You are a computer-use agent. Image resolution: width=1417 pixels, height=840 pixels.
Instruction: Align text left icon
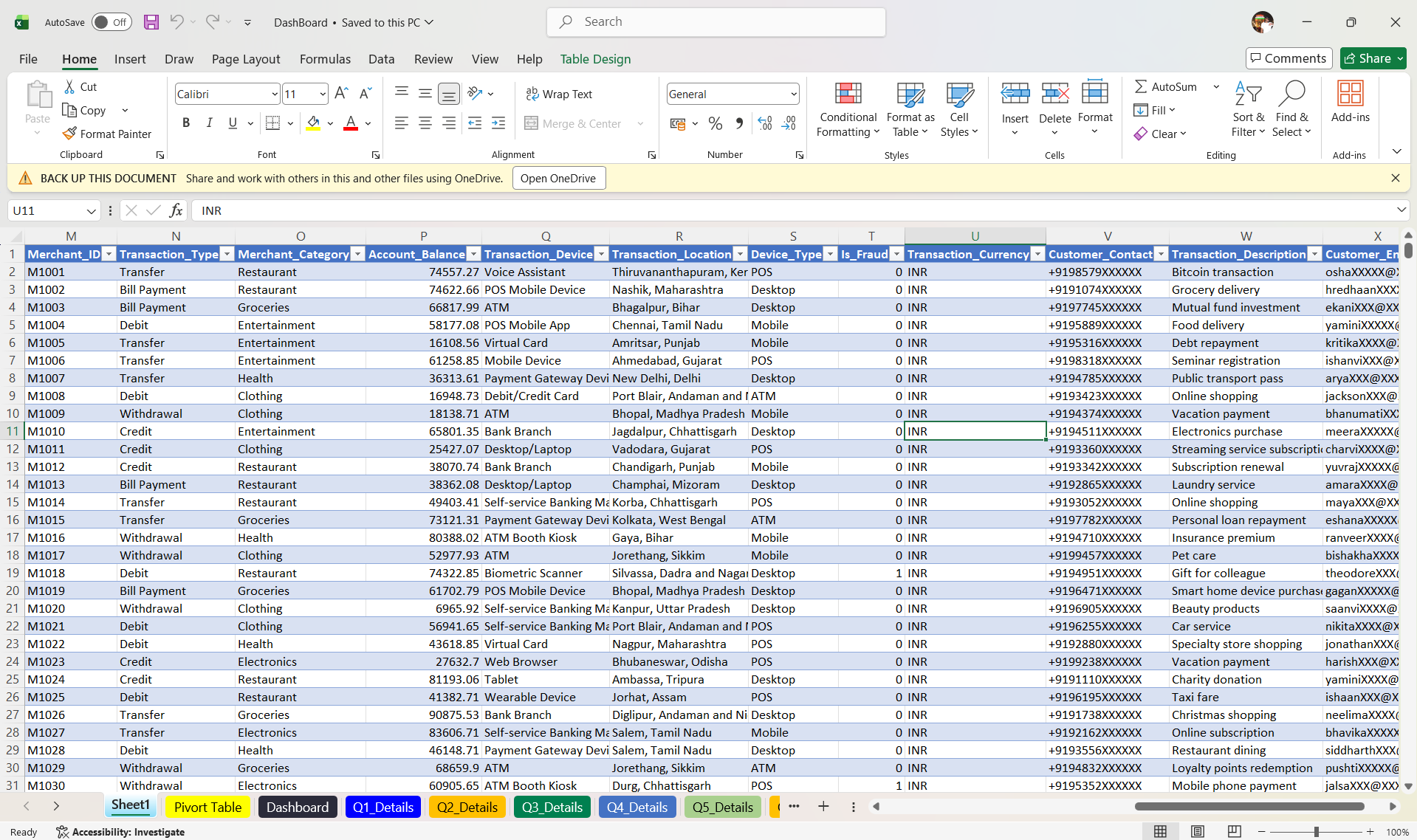pos(401,123)
